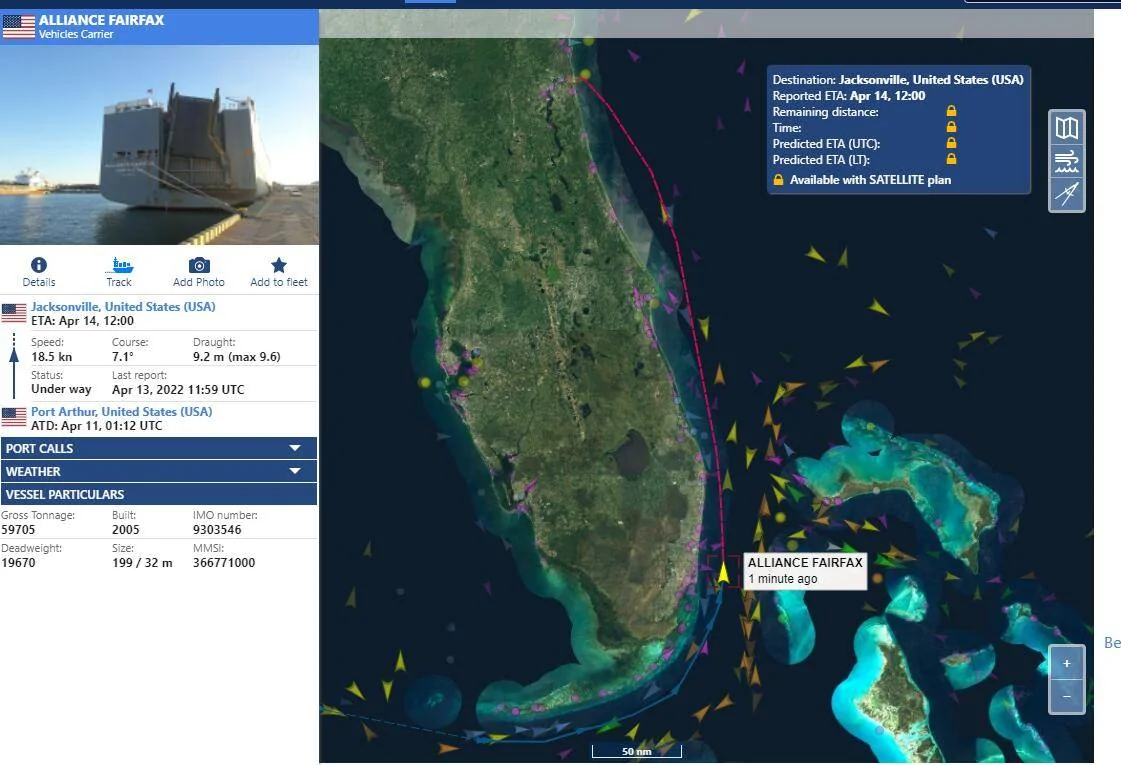Click Under way status text
Image resolution: width=1121 pixels, height=765 pixels.
(61, 389)
